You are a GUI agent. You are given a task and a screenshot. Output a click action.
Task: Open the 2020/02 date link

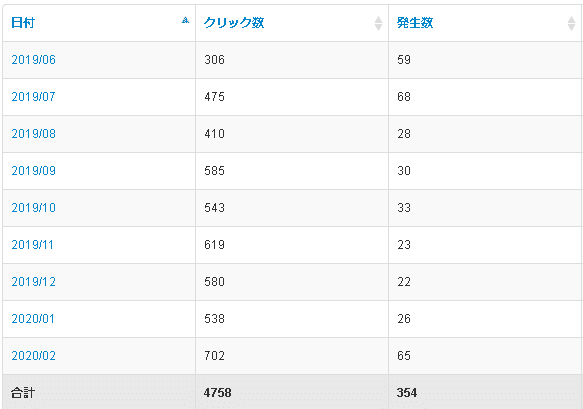coord(33,356)
